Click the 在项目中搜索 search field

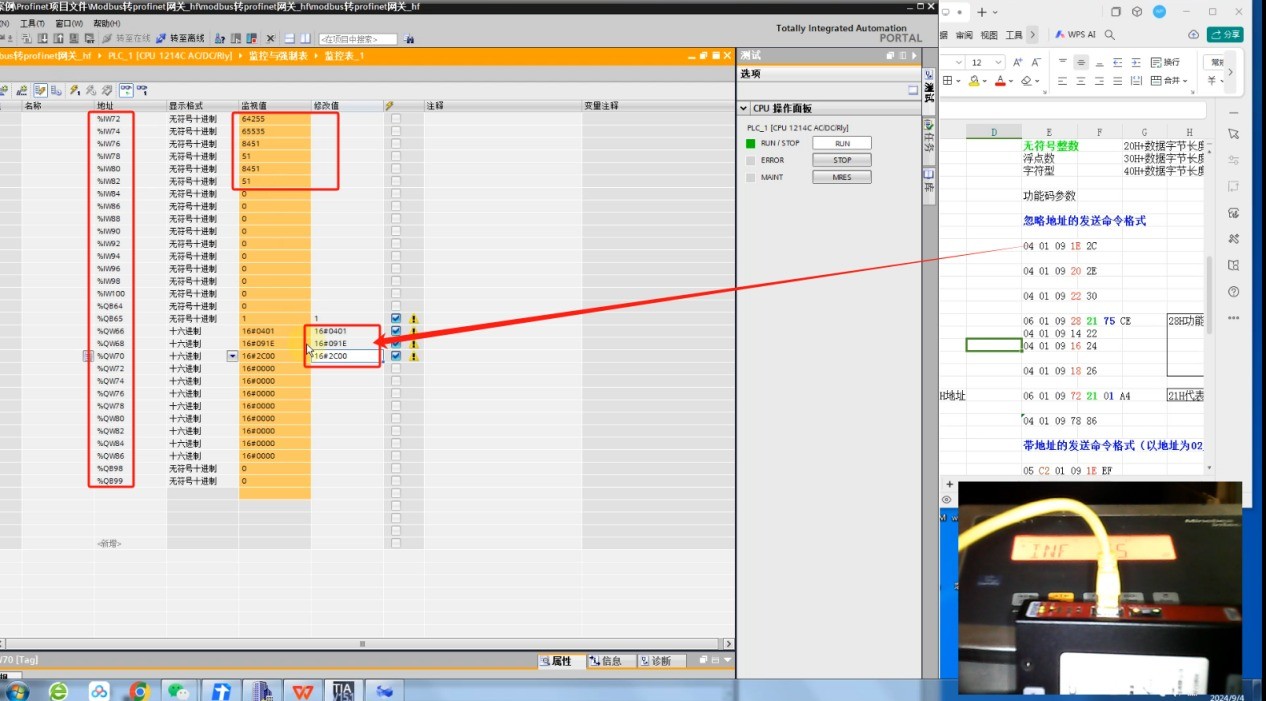tap(357, 39)
